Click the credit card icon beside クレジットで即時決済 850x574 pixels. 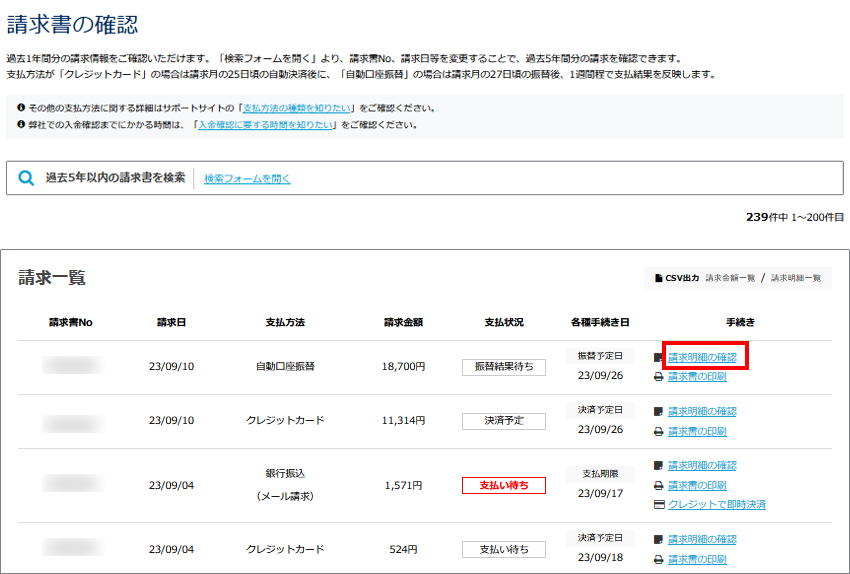coord(658,505)
